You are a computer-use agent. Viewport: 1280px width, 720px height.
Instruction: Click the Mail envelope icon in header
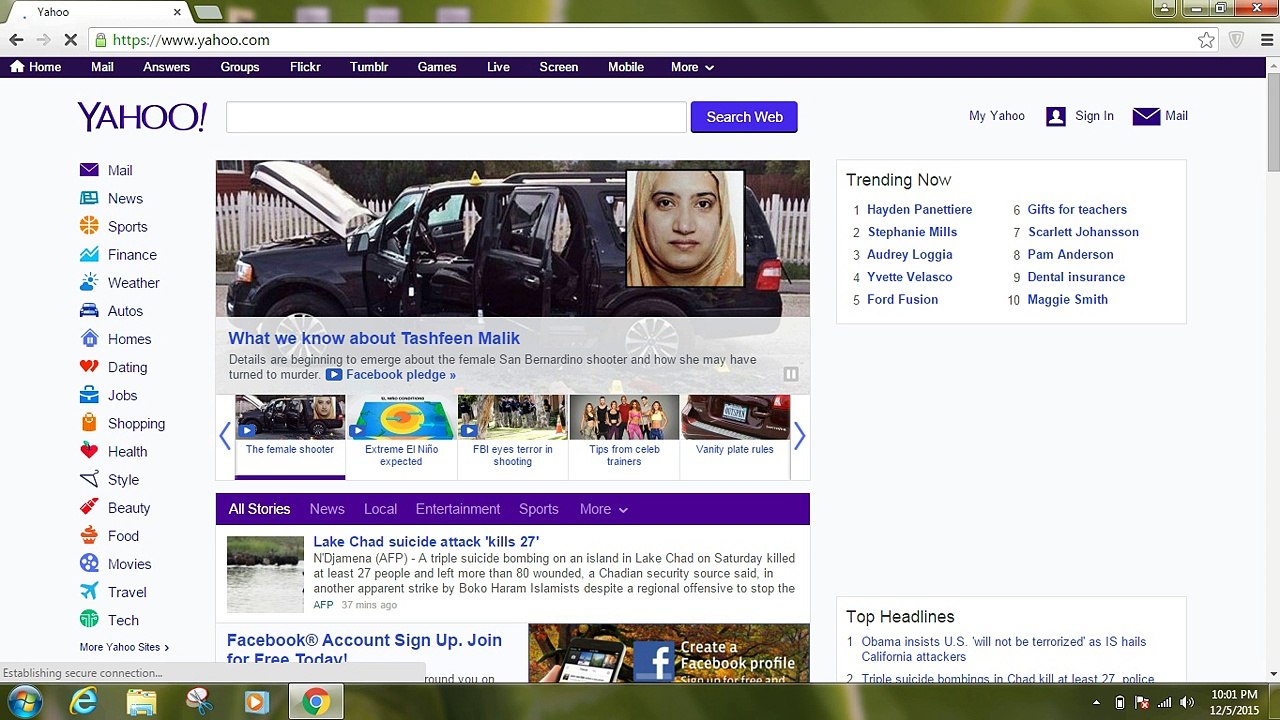[x=1146, y=116]
